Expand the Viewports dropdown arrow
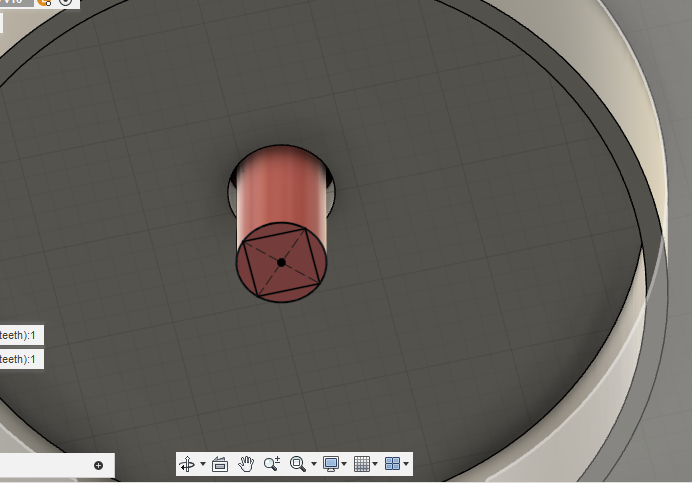This screenshot has height=483, width=692. (x=406, y=464)
